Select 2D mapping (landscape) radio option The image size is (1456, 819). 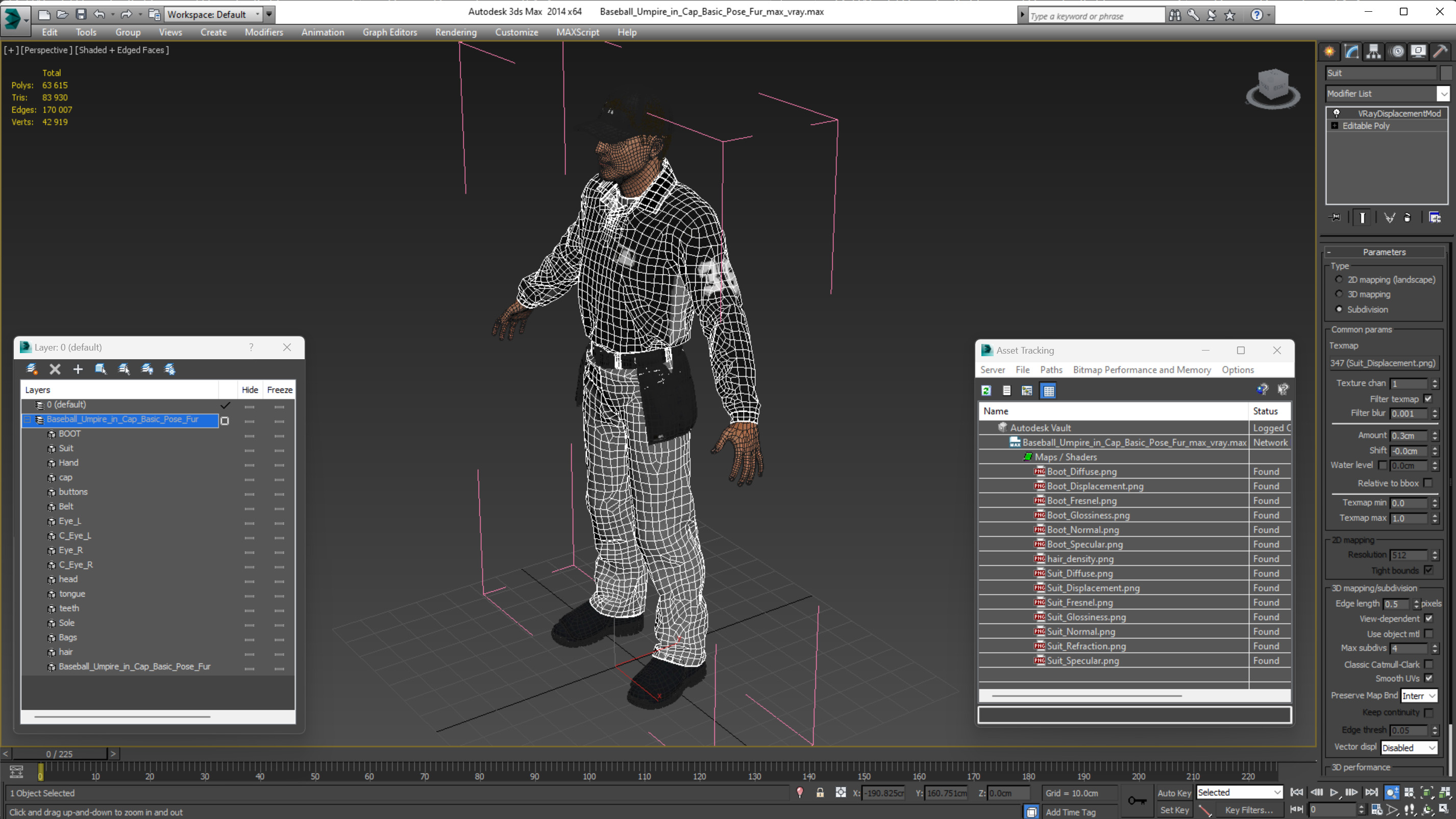tap(1339, 279)
